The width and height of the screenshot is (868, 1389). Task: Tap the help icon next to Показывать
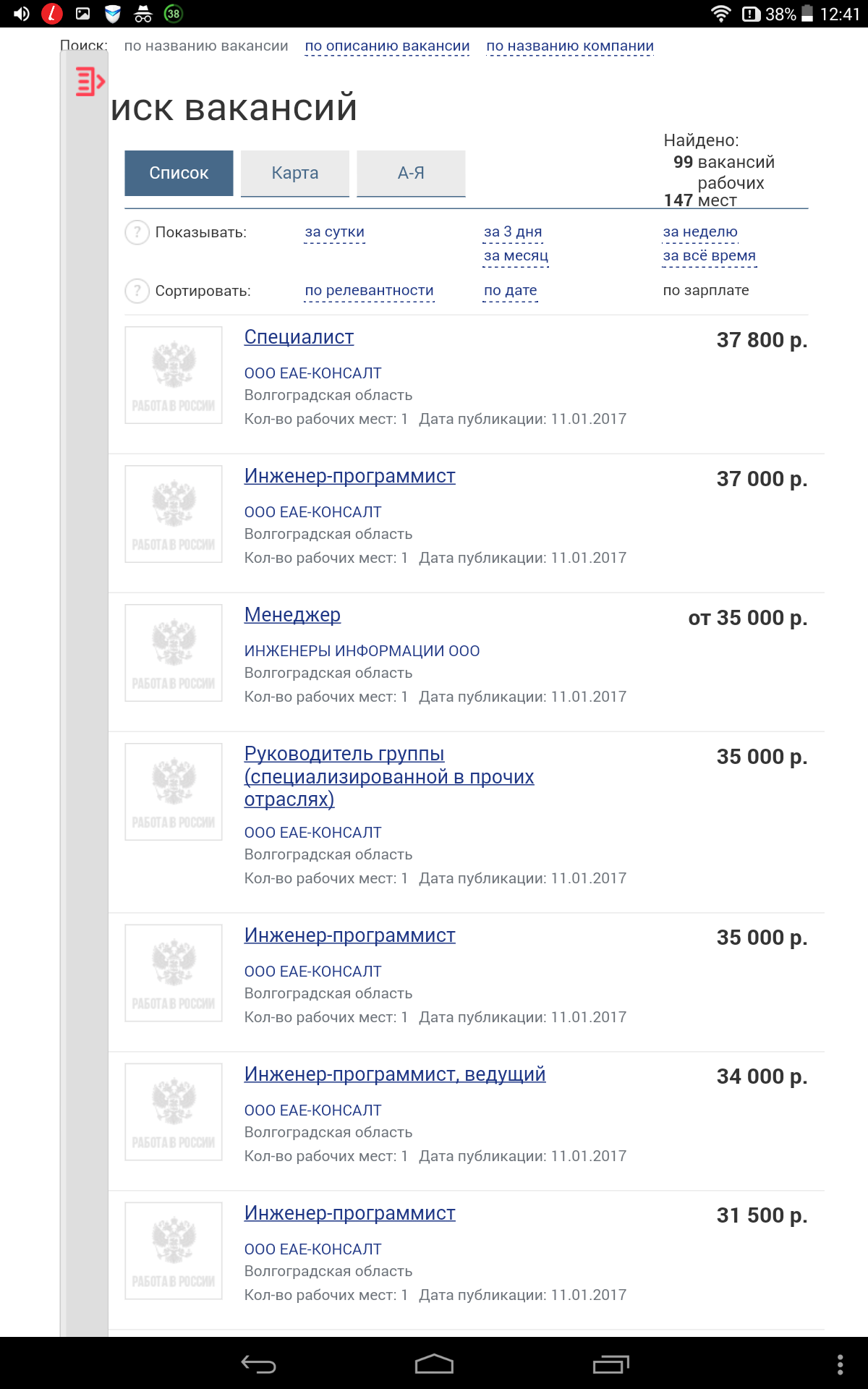point(137,232)
